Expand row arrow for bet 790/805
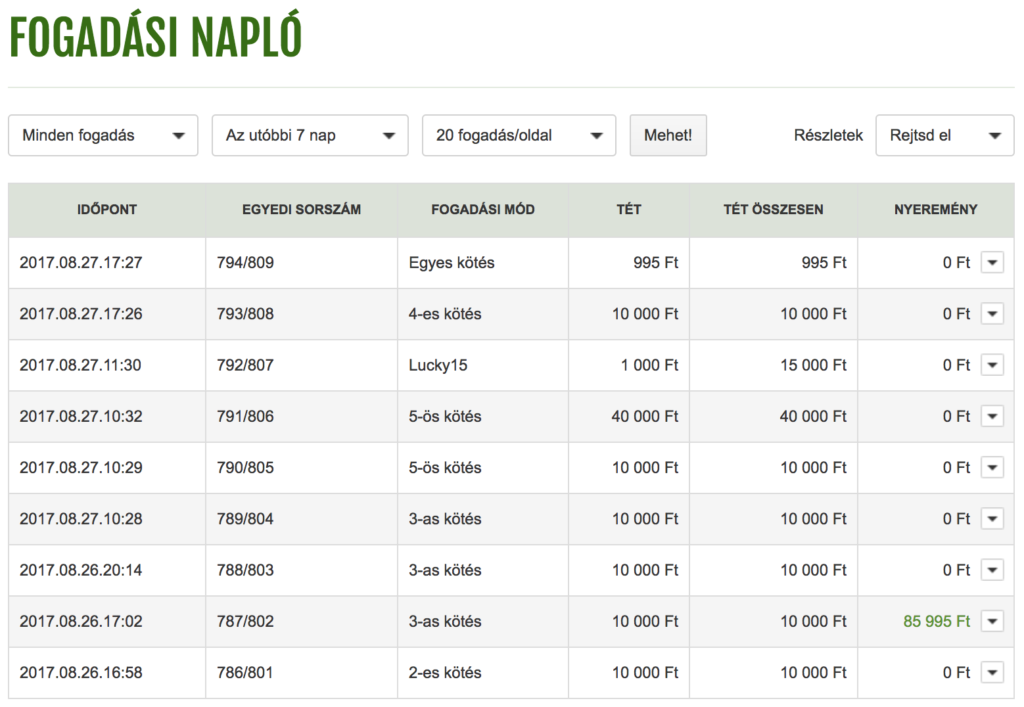The height and width of the screenshot is (707, 1024). [x=991, y=468]
